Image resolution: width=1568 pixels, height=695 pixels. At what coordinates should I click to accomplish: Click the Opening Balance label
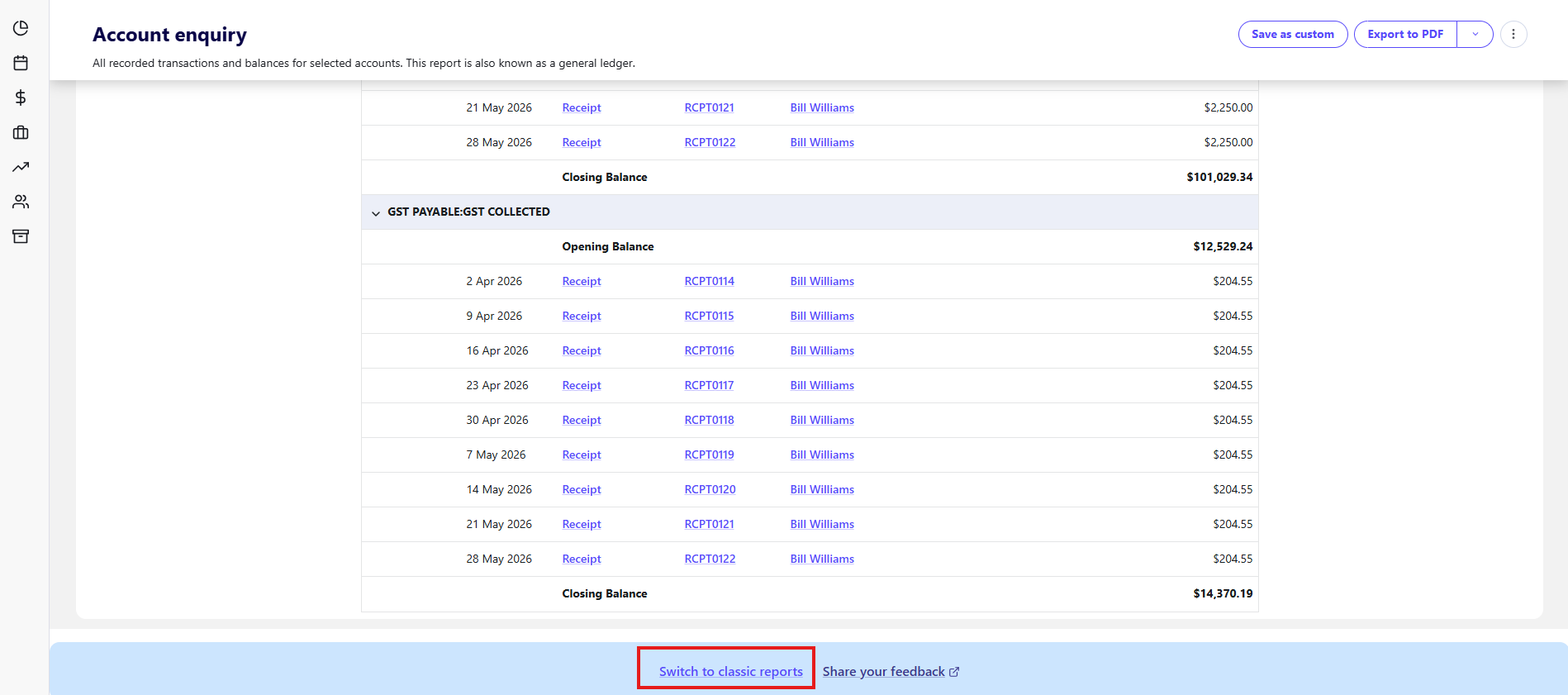[x=608, y=246]
